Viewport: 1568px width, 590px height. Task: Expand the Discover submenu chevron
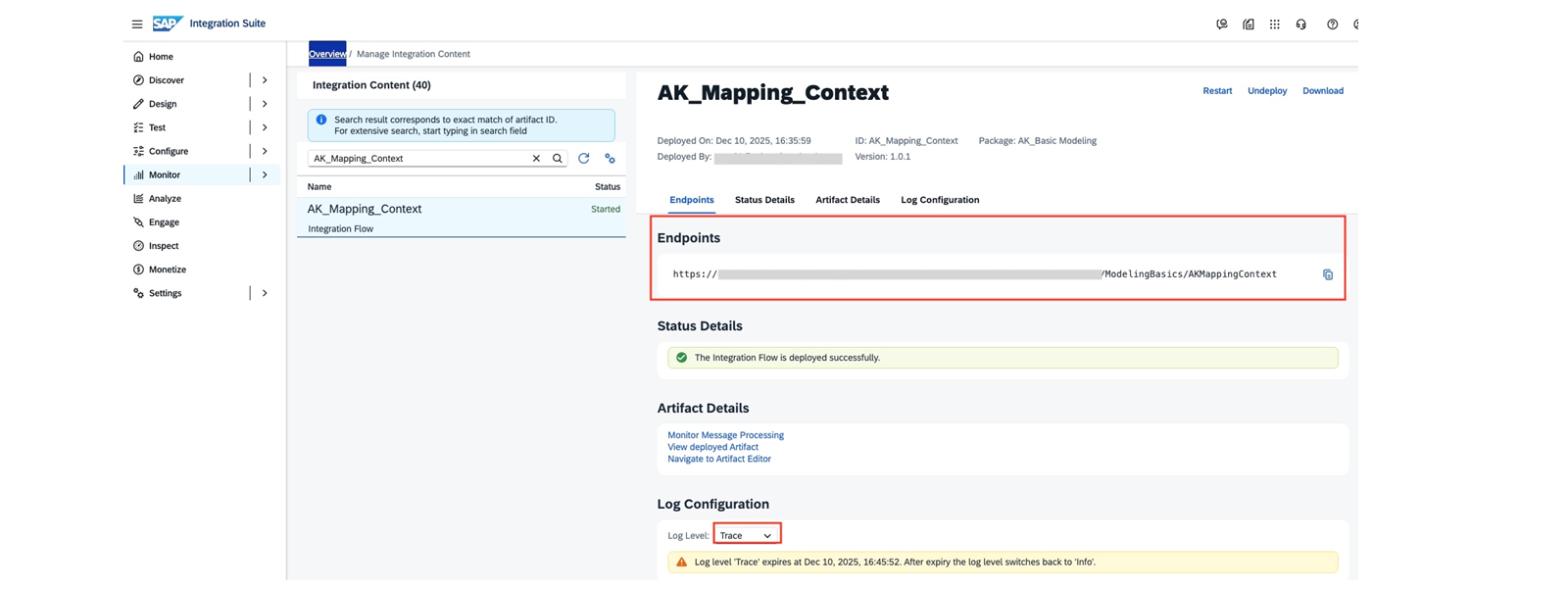point(265,80)
